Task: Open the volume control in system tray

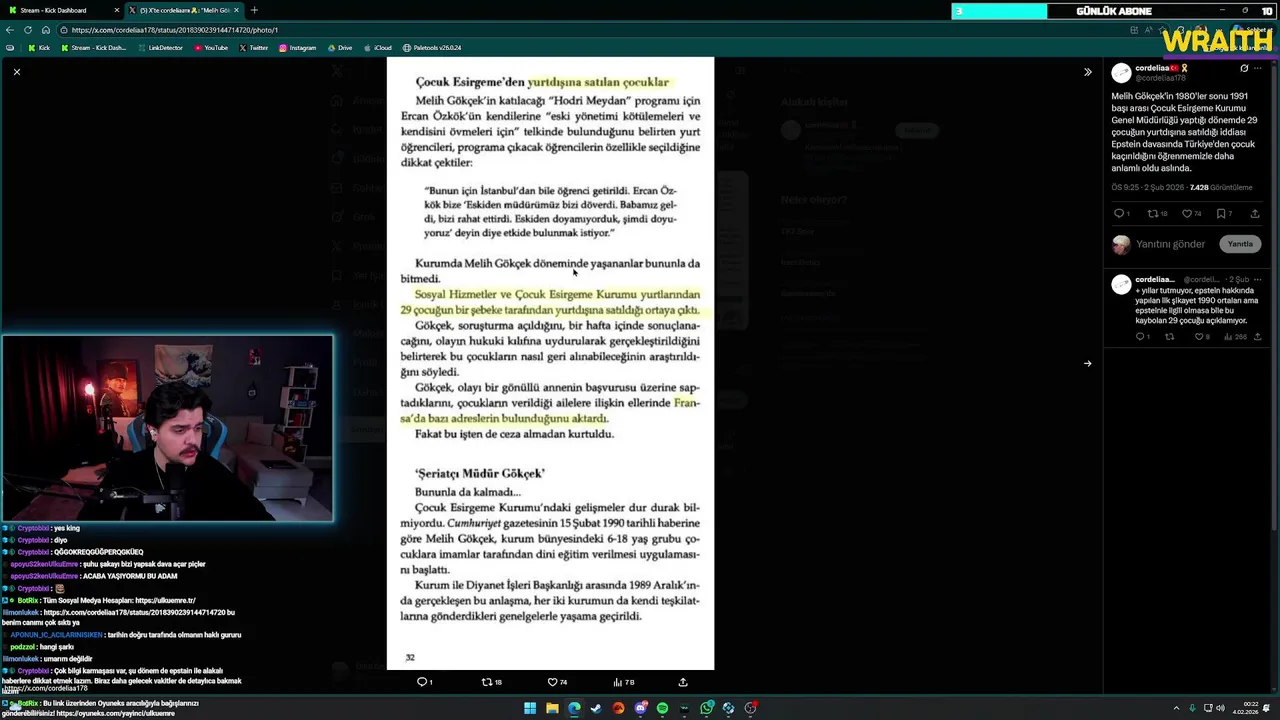Action: coord(1220,708)
